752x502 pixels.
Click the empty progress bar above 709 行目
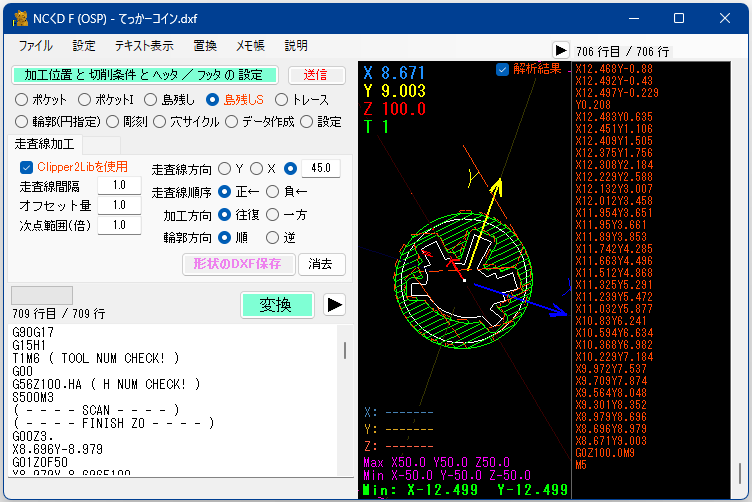[42, 295]
